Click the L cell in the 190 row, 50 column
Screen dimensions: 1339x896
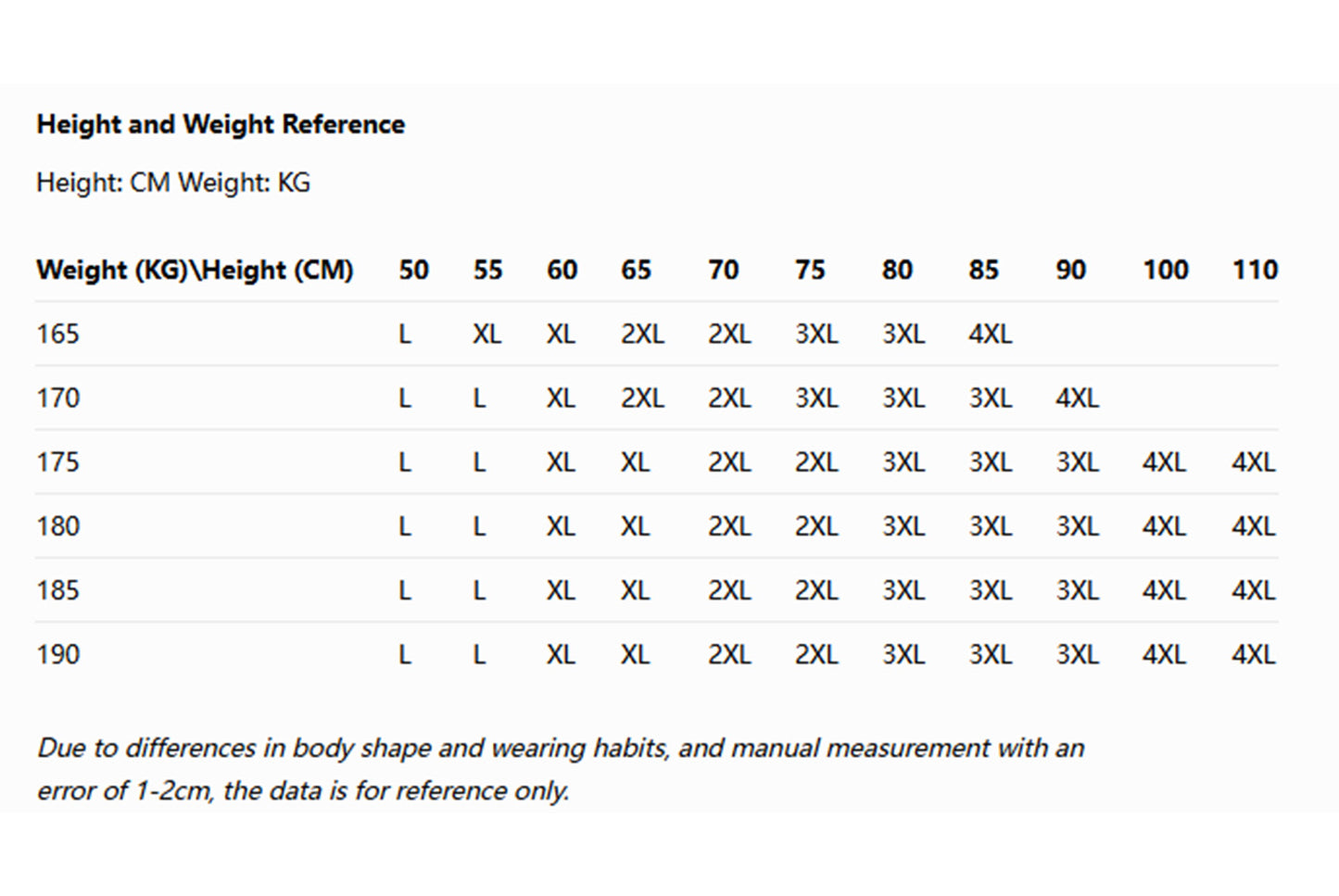coord(405,654)
